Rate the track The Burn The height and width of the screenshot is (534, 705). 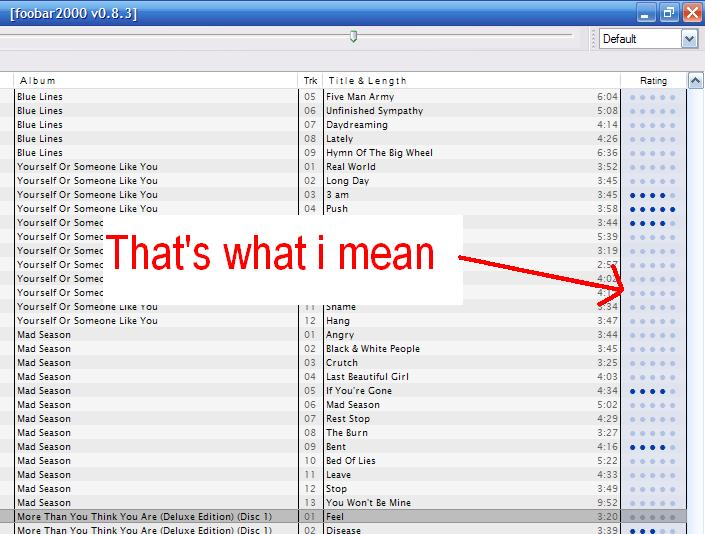coord(653,433)
